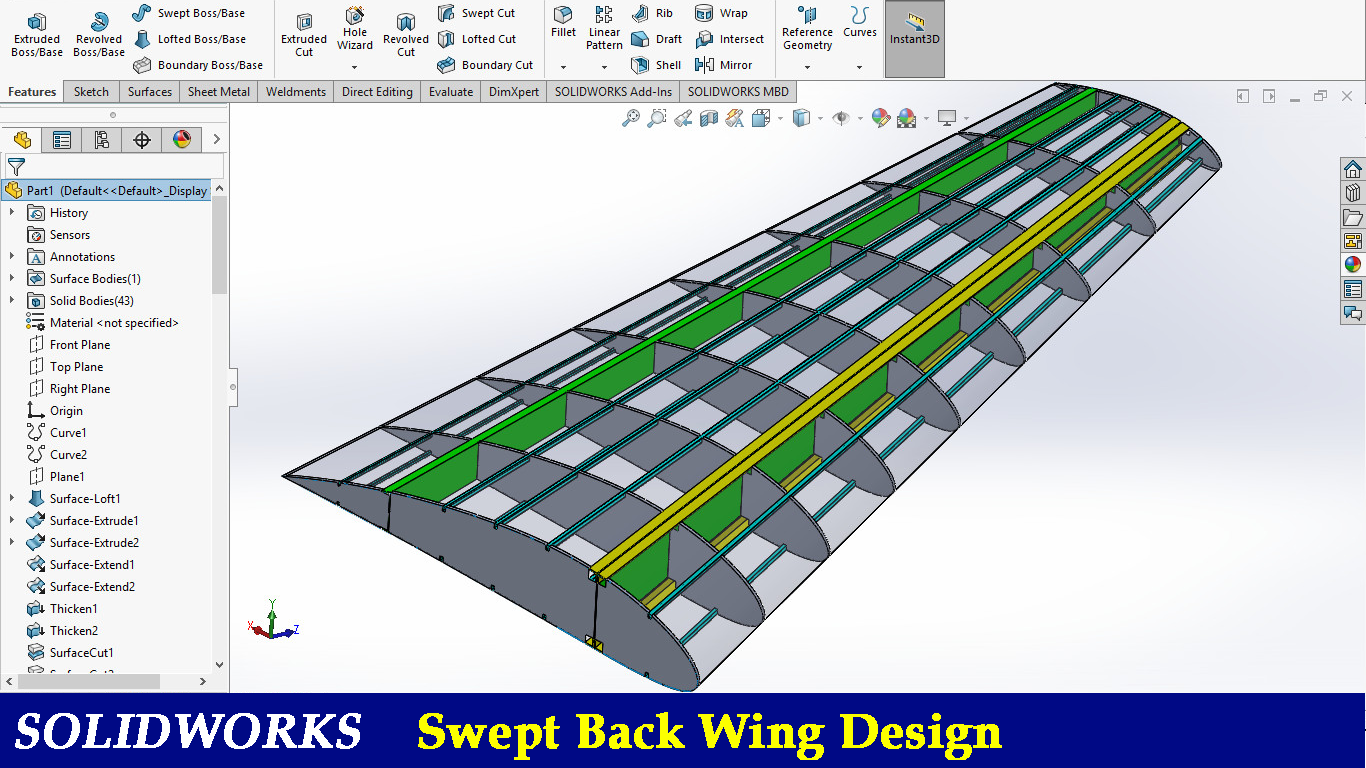Select the Rib feature
Image resolution: width=1366 pixels, height=768 pixels.
point(652,13)
